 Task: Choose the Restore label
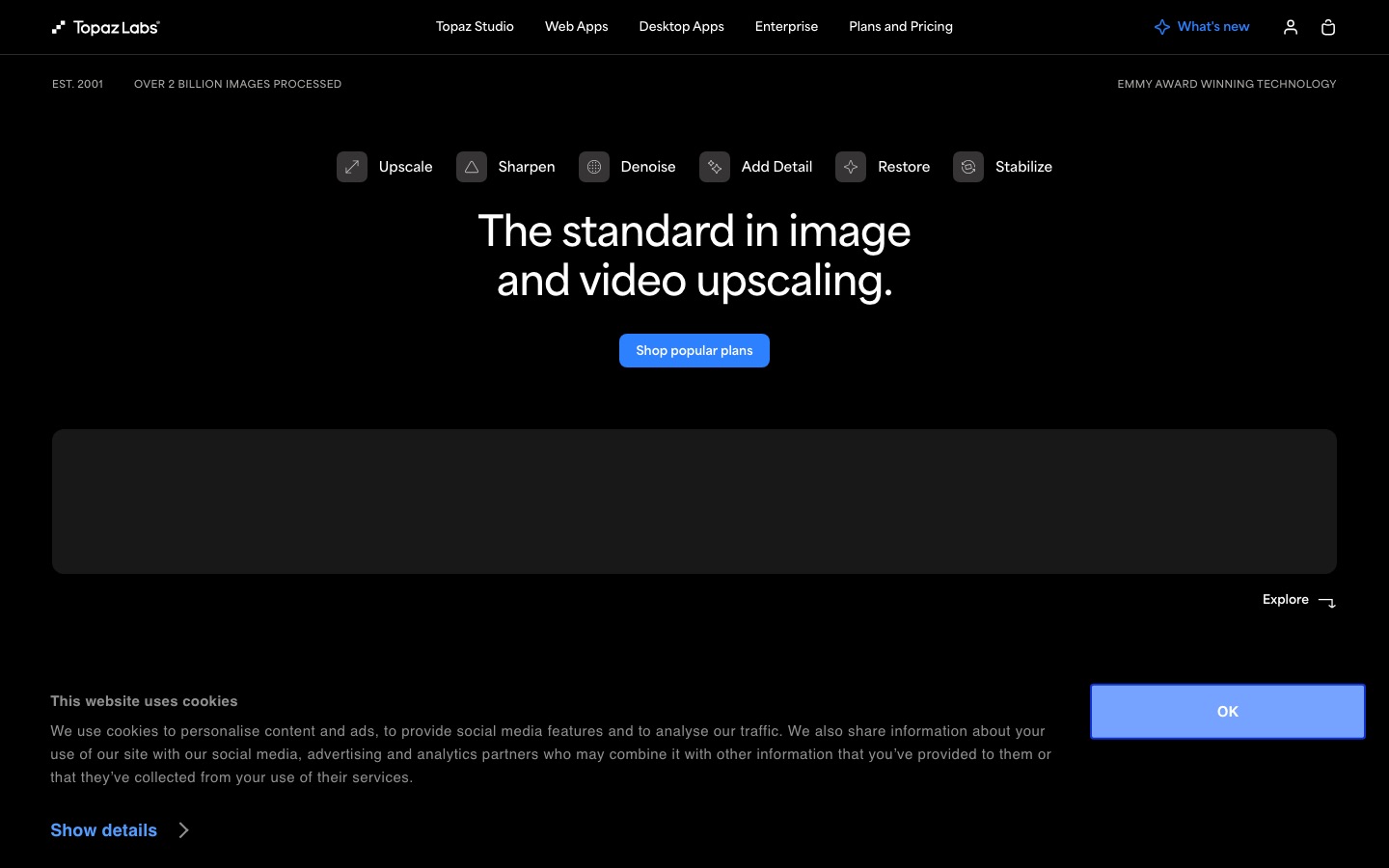(x=904, y=167)
